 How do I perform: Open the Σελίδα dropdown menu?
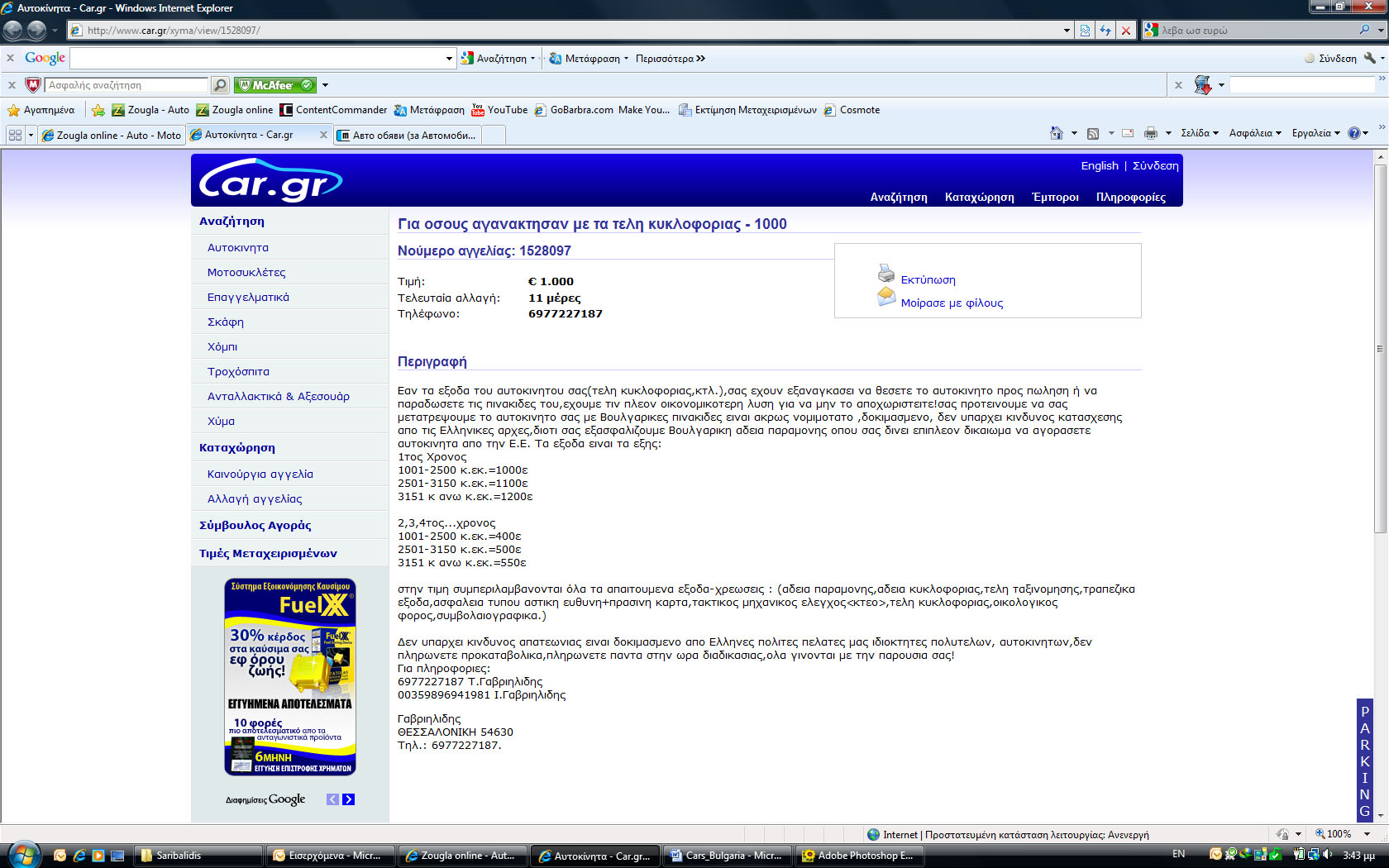pyautogui.click(x=1199, y=133)
